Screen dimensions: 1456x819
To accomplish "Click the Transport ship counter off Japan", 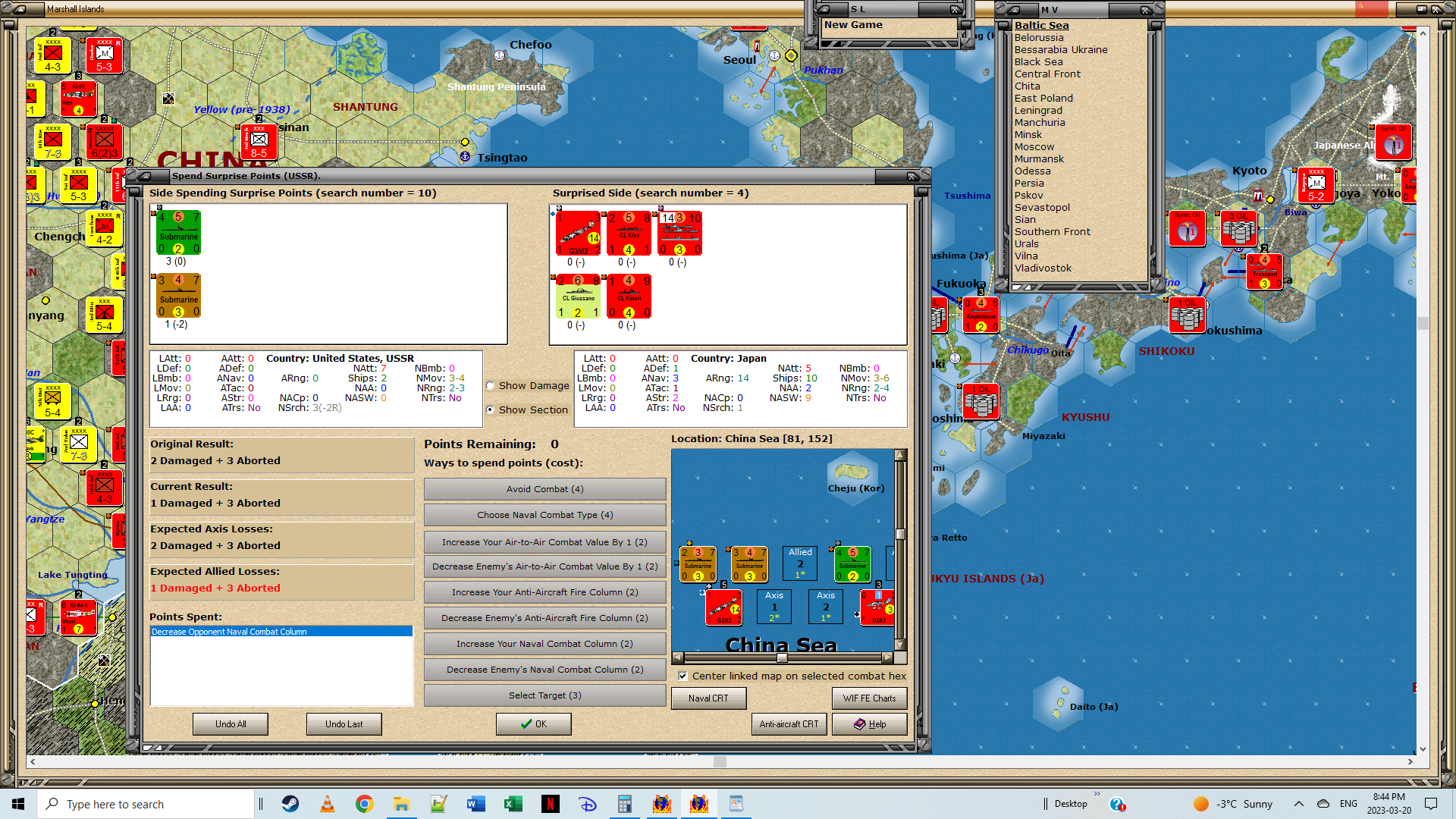I will coord(1264,272).
